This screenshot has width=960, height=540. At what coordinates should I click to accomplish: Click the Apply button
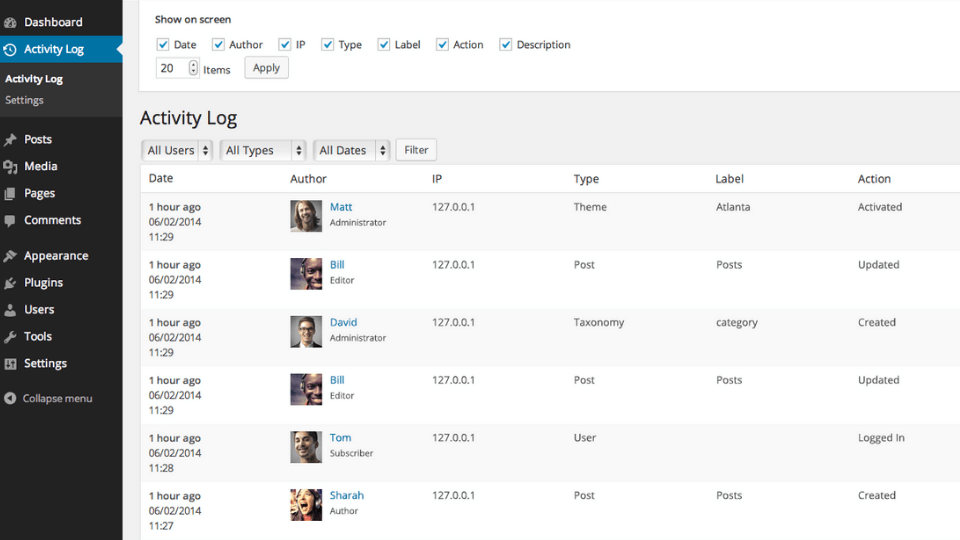pyautogui.click(x=266, y=68)
